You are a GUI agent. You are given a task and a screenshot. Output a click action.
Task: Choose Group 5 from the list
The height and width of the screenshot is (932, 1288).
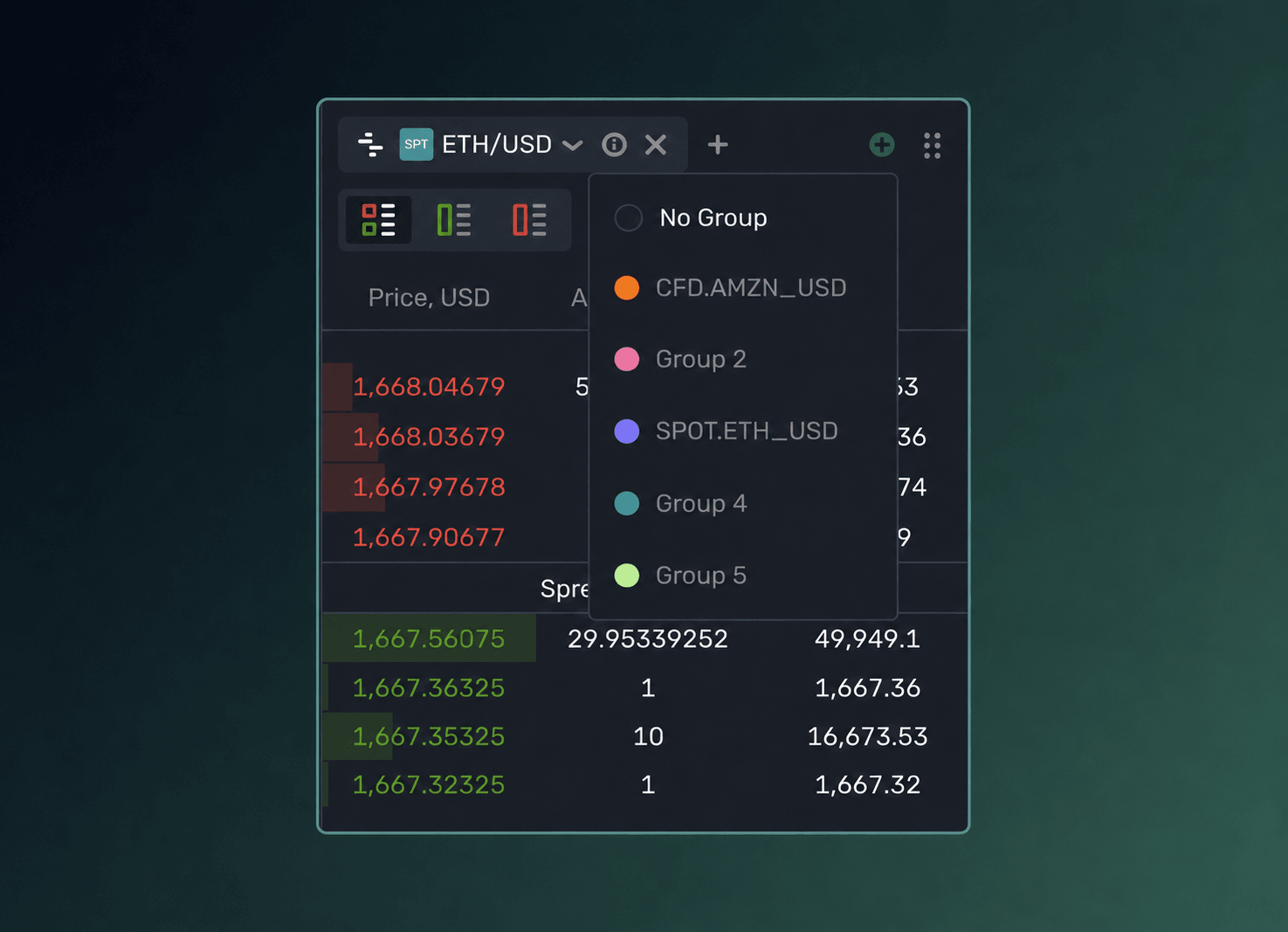tap(743, 576)
